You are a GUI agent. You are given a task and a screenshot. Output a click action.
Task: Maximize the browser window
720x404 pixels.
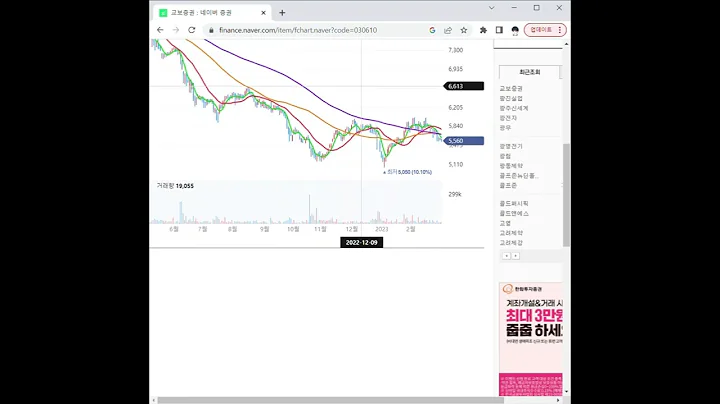[x=536, y=8]
